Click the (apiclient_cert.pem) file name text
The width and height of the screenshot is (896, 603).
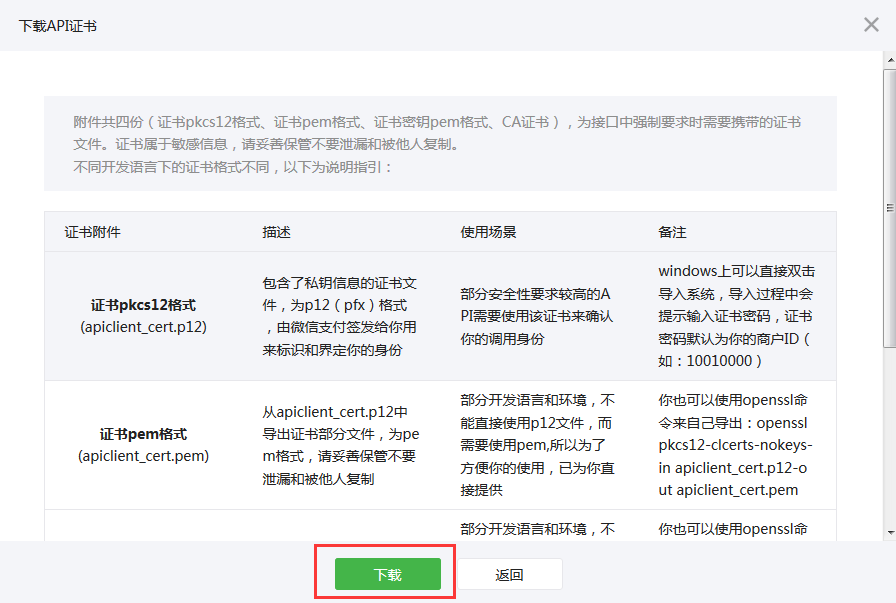(x=143, y=456)
